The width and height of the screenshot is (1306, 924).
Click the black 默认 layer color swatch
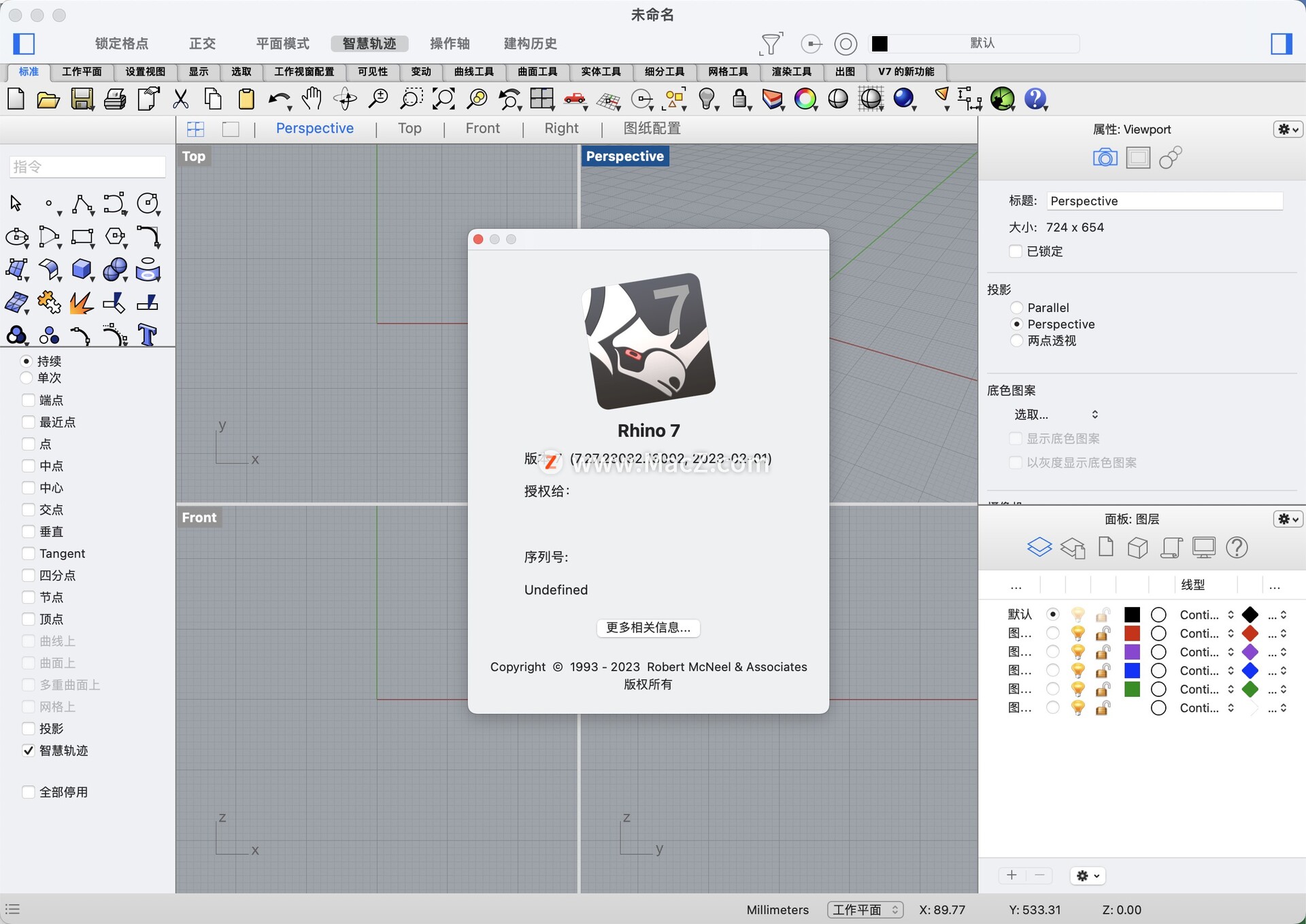coord(1132,615)
